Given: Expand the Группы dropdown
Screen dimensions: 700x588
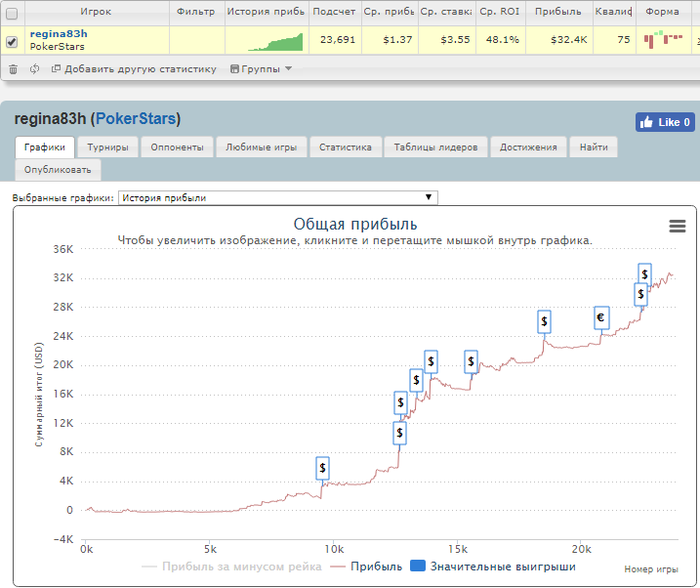Looking at the screenshot, I should click(x=287, y=69).
